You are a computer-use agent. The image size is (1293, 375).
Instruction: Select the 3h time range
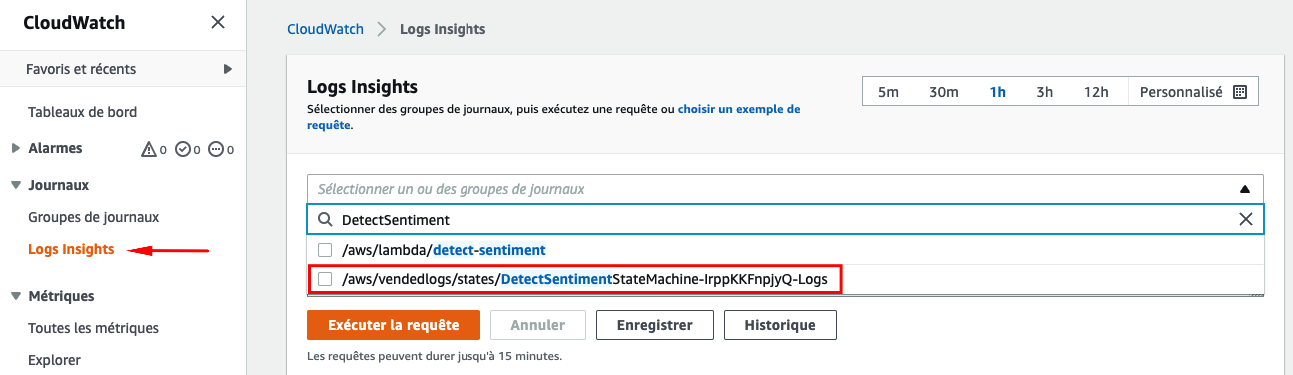coord(1045,92)
